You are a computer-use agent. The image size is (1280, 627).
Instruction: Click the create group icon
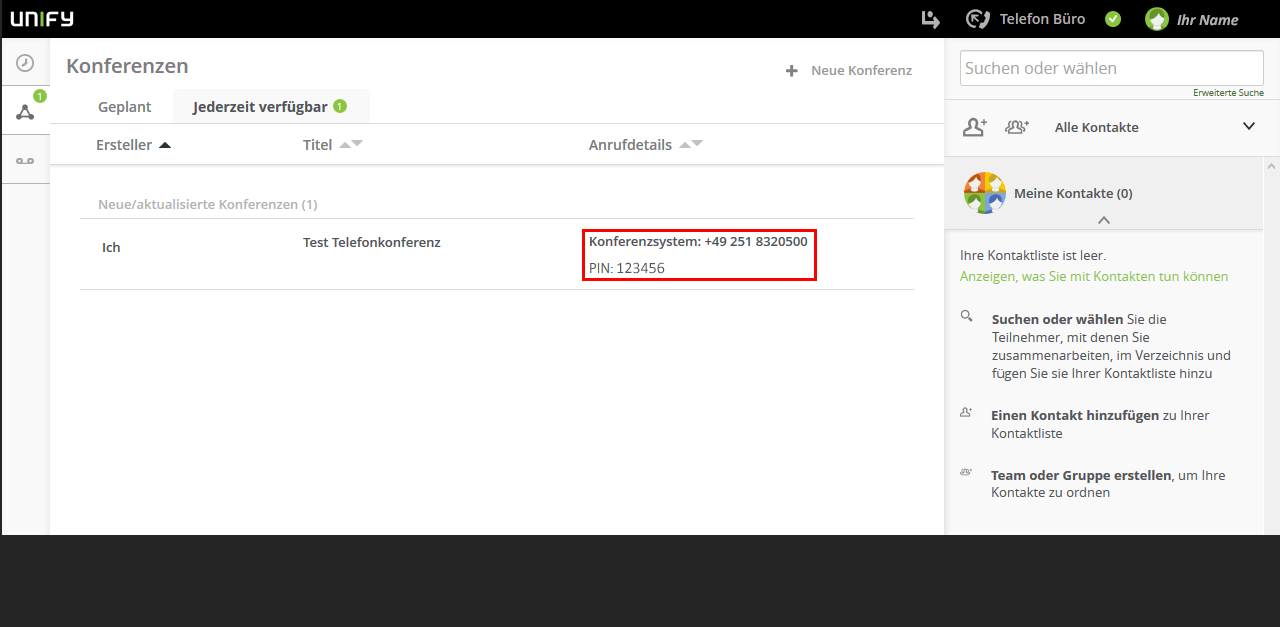(1017, 127)
